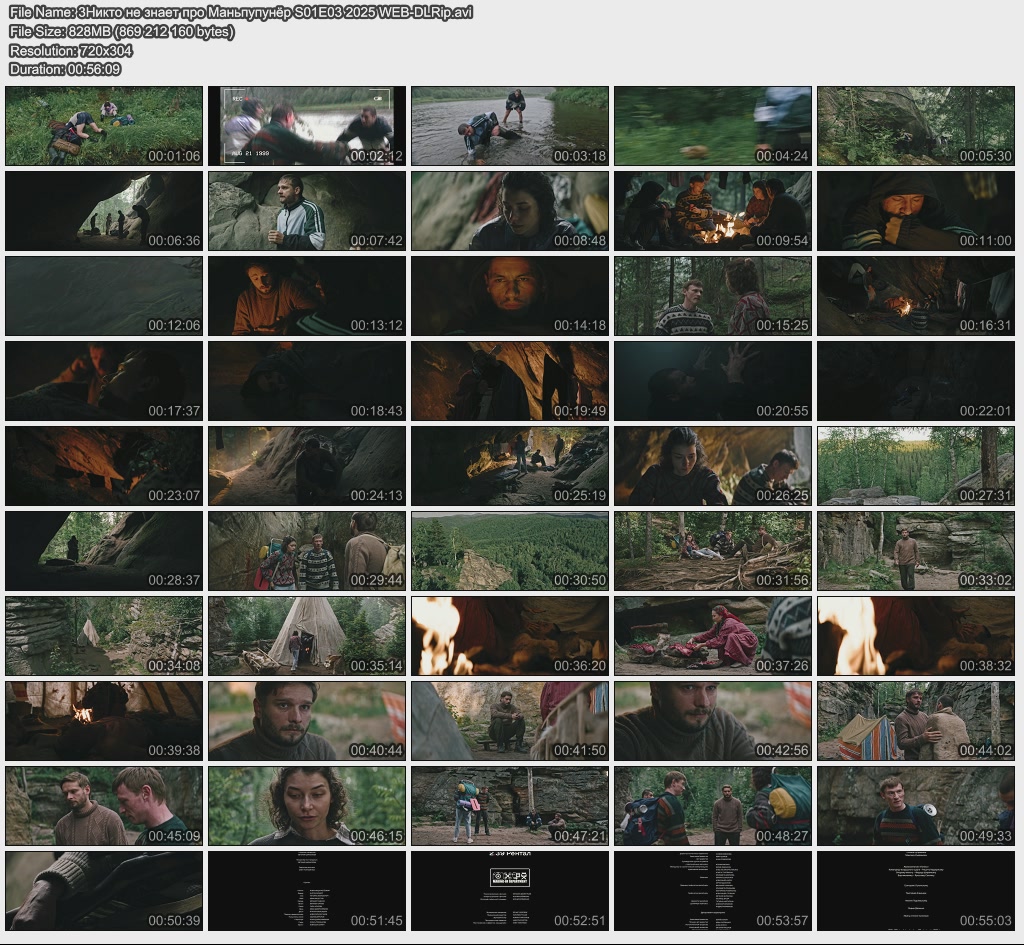Open the aerial forest view at 00:30:50

[510, 551]
